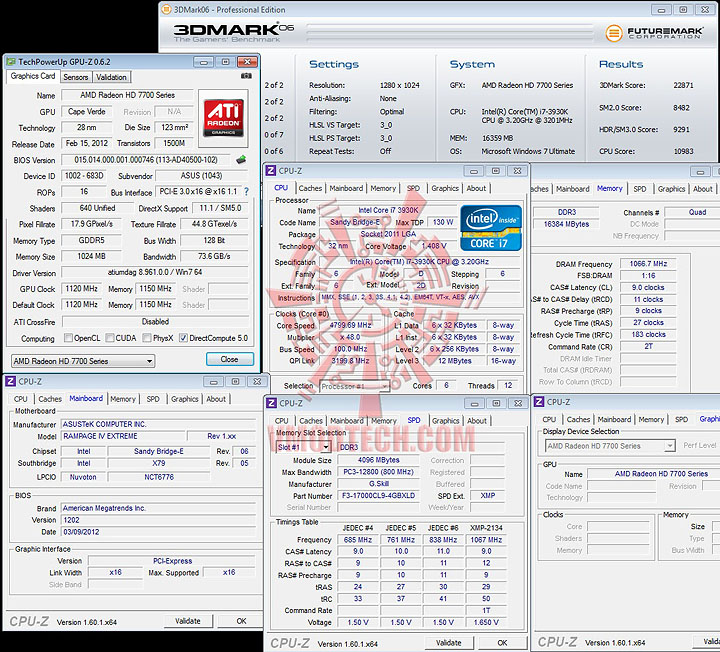The width and height of the screenshot is (720, 652).
Task: Click the GPU-Z title bar app icon
Action: tap(11, 62)
